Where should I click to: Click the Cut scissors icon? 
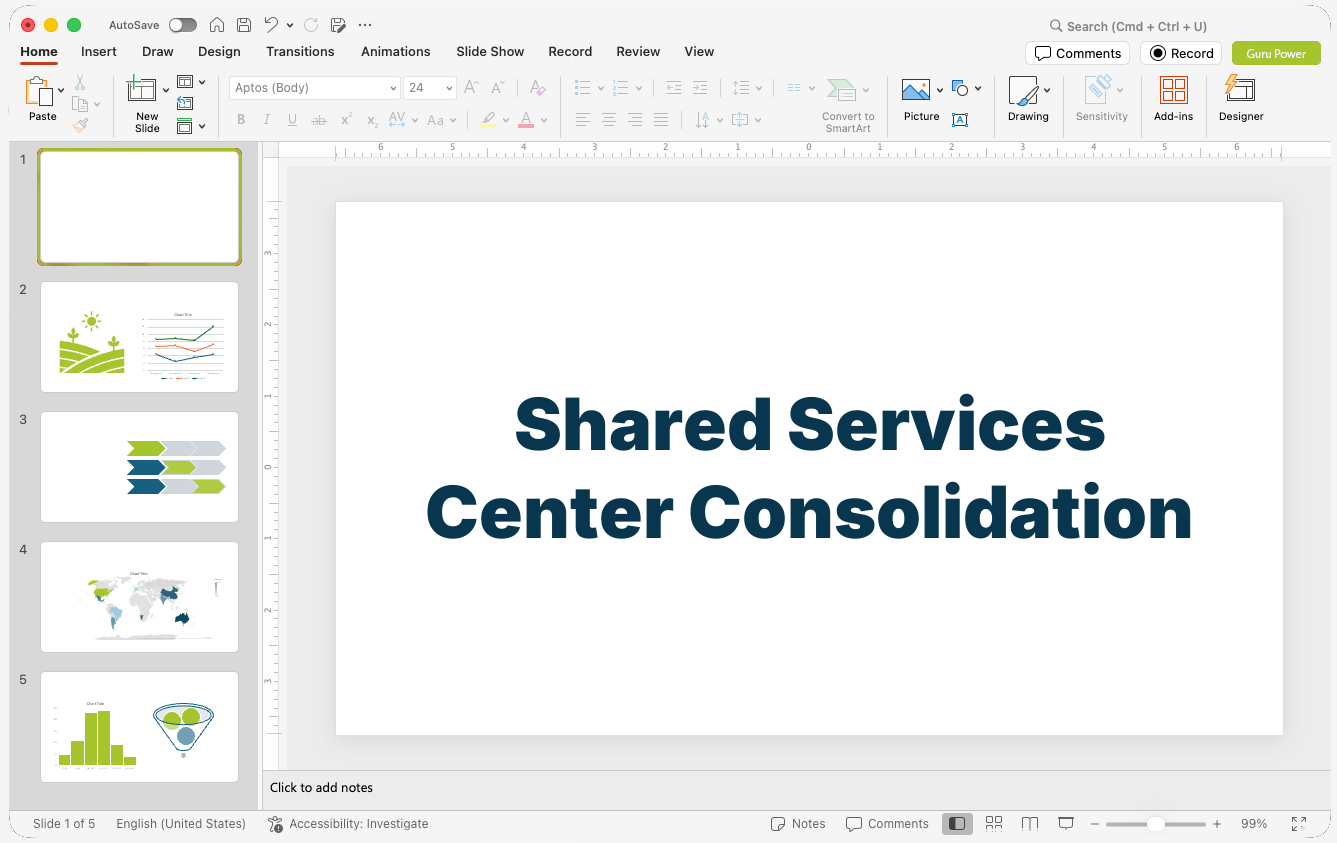[80, 83]
